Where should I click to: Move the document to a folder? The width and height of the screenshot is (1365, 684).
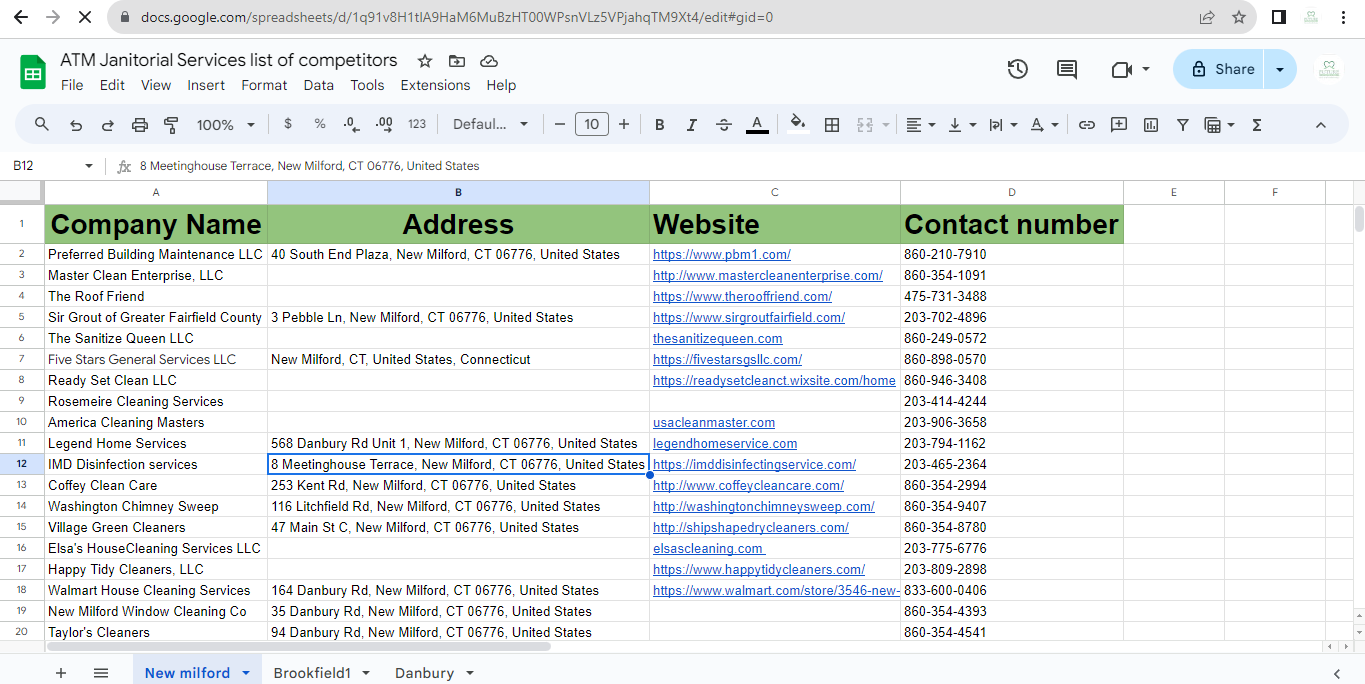click(x=457, y=61)
